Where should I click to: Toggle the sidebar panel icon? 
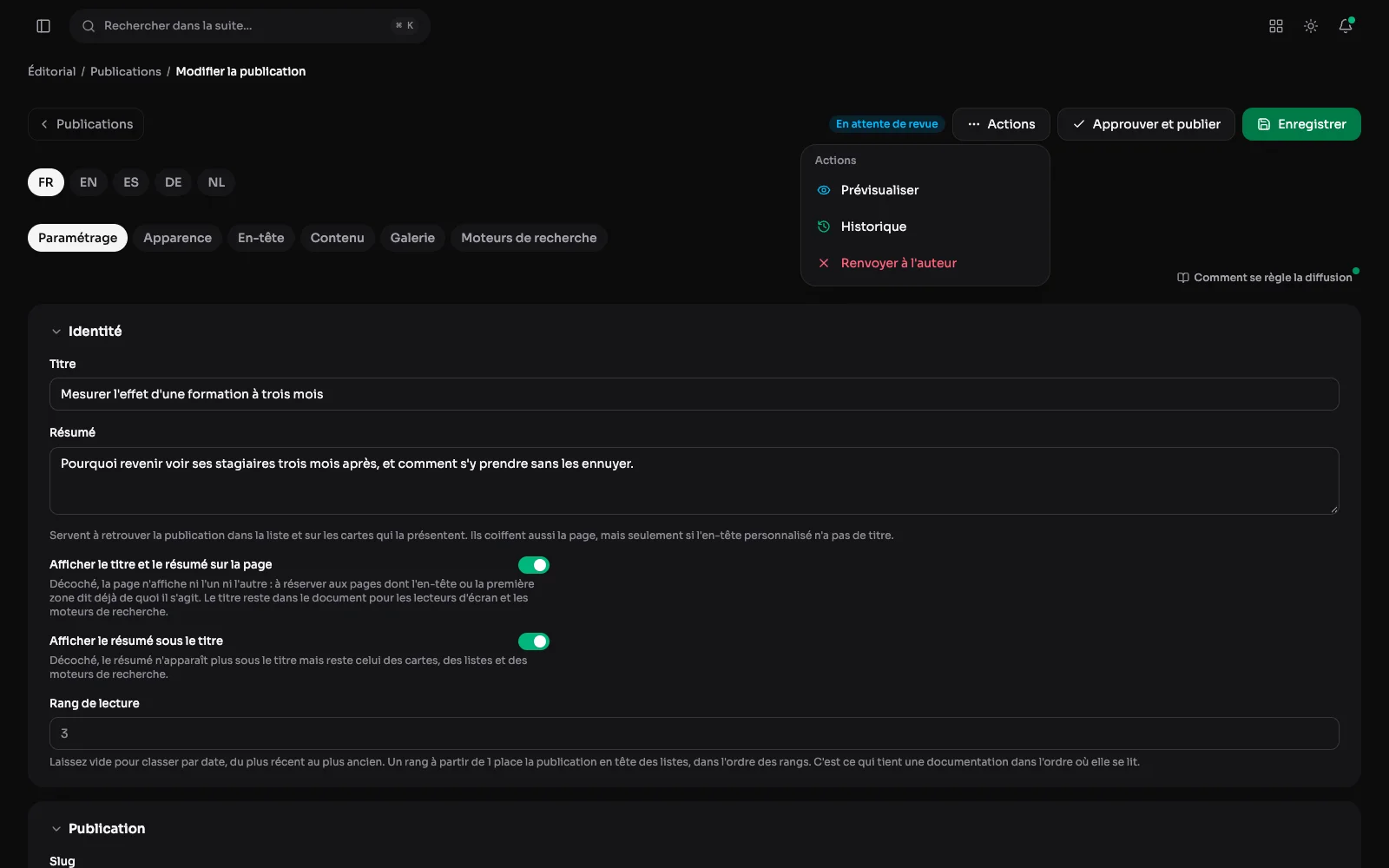pyautogui.click(x=43, y=26)
